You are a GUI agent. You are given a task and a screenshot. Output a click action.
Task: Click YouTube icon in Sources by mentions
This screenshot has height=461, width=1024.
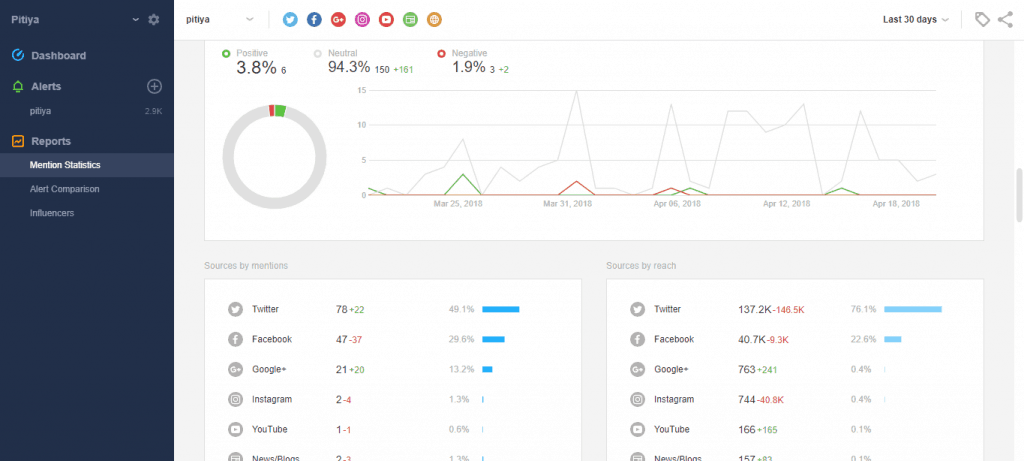coord(236,430)
